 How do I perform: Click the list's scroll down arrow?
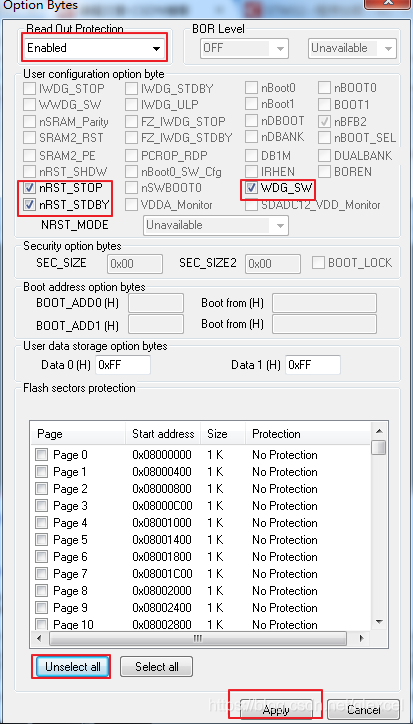379,622
